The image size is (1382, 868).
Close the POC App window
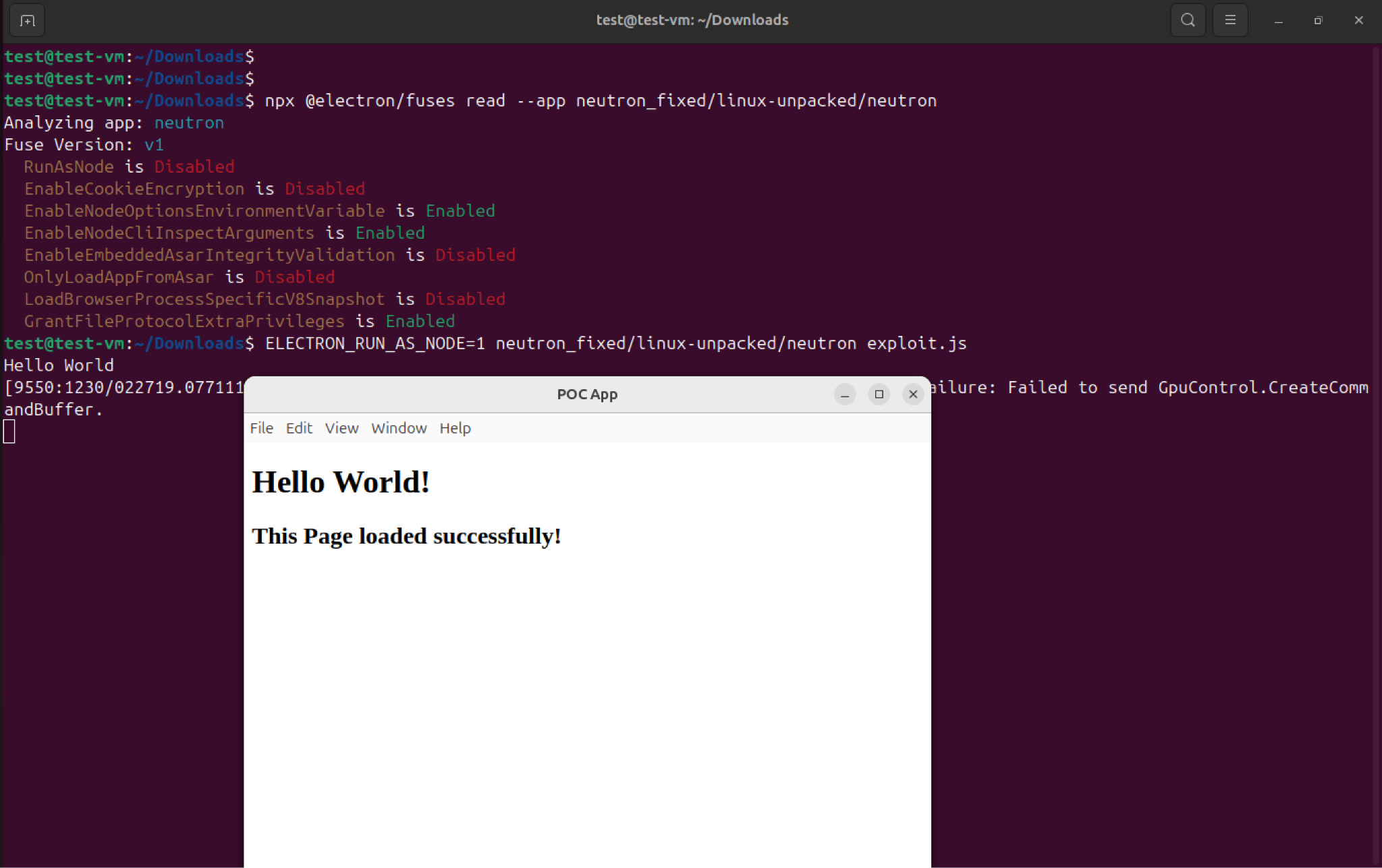pyautogui.click(x=913, y=395)
